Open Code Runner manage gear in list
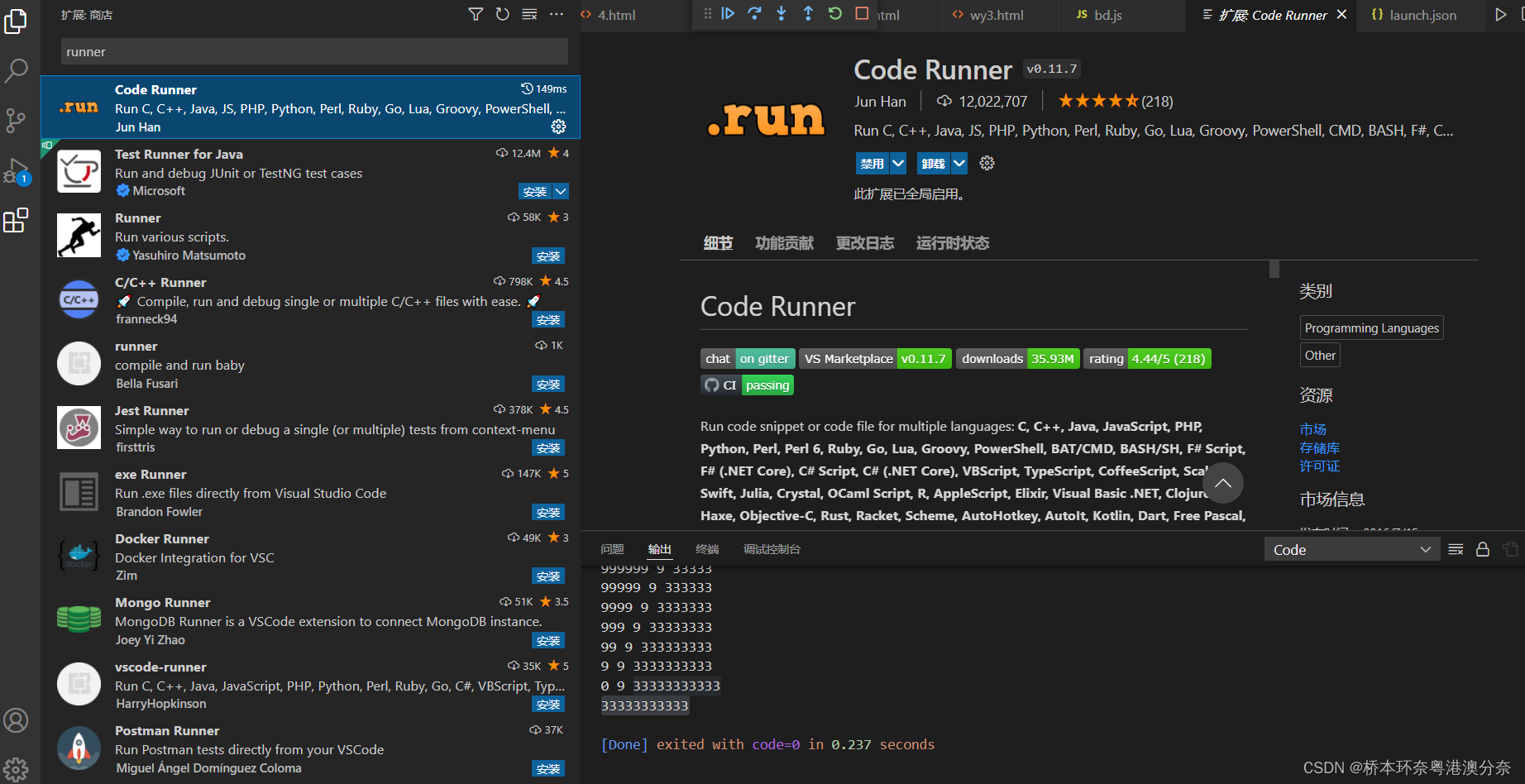The width and height of the screenshot is (1525, 784). click(x=559, y=127)
